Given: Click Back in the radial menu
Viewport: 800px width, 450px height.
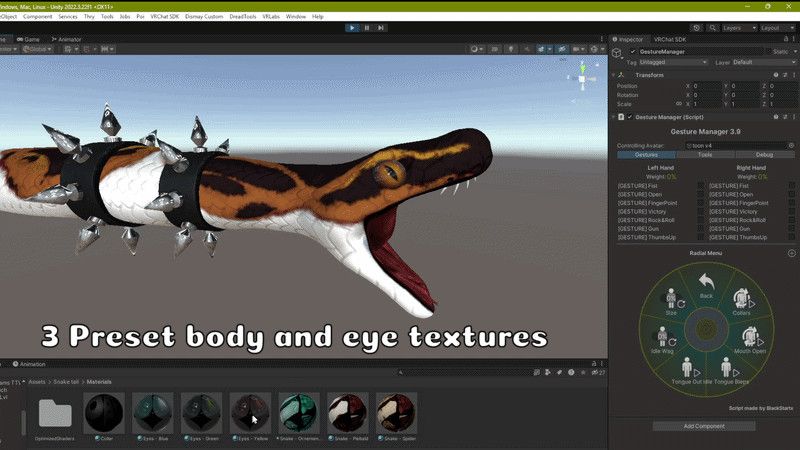Looking at the screenshot, I should (x=706, y=286).
